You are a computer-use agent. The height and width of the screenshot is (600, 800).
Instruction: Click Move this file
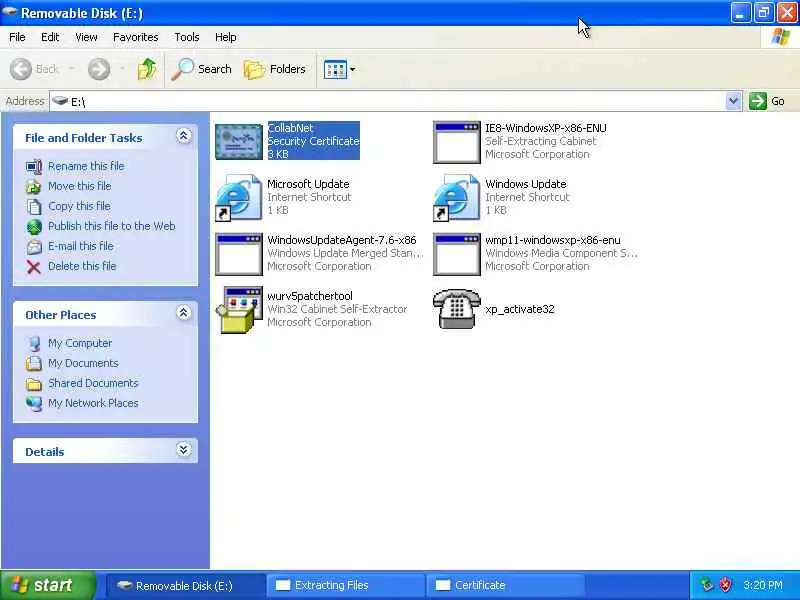(x=80, y=186)
